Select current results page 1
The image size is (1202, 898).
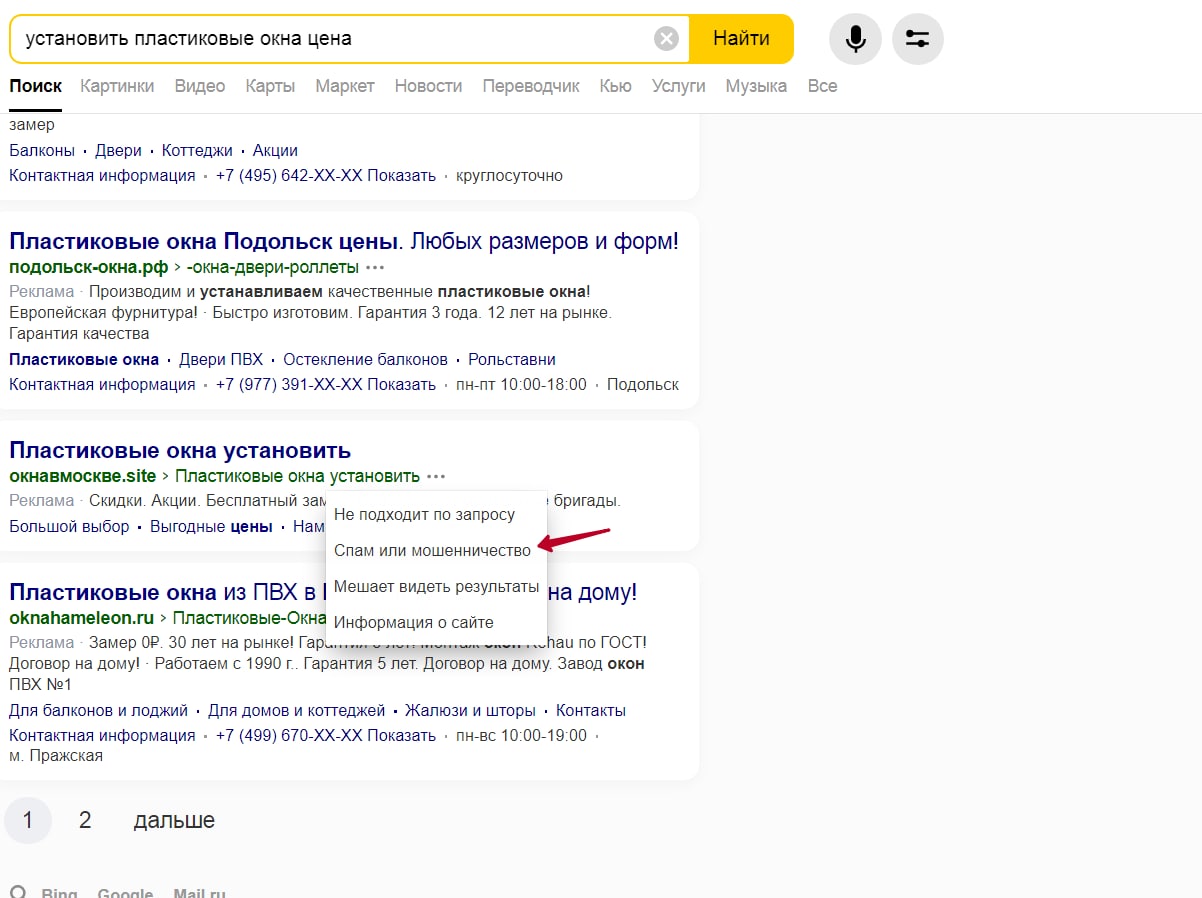pyautogui.click(x=28, y=821)
